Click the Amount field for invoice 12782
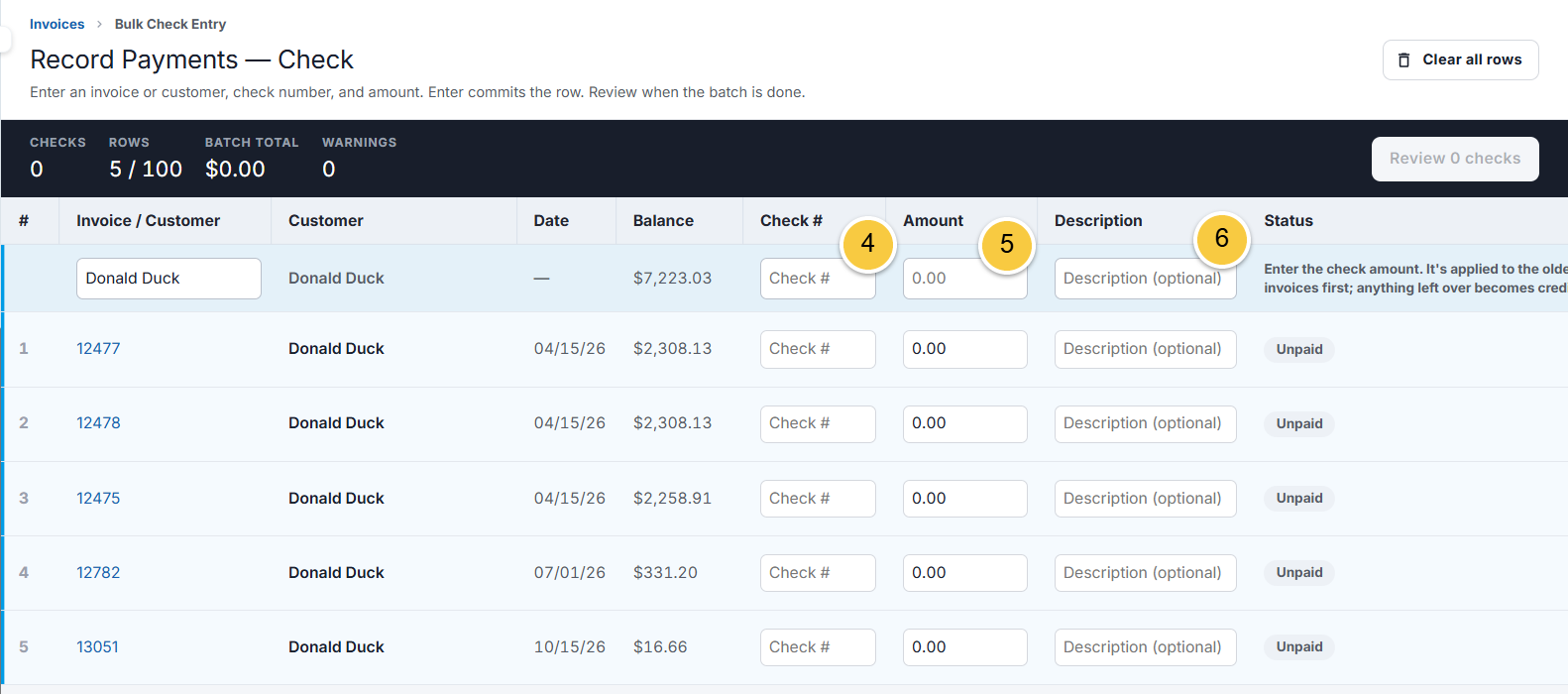 964,573
